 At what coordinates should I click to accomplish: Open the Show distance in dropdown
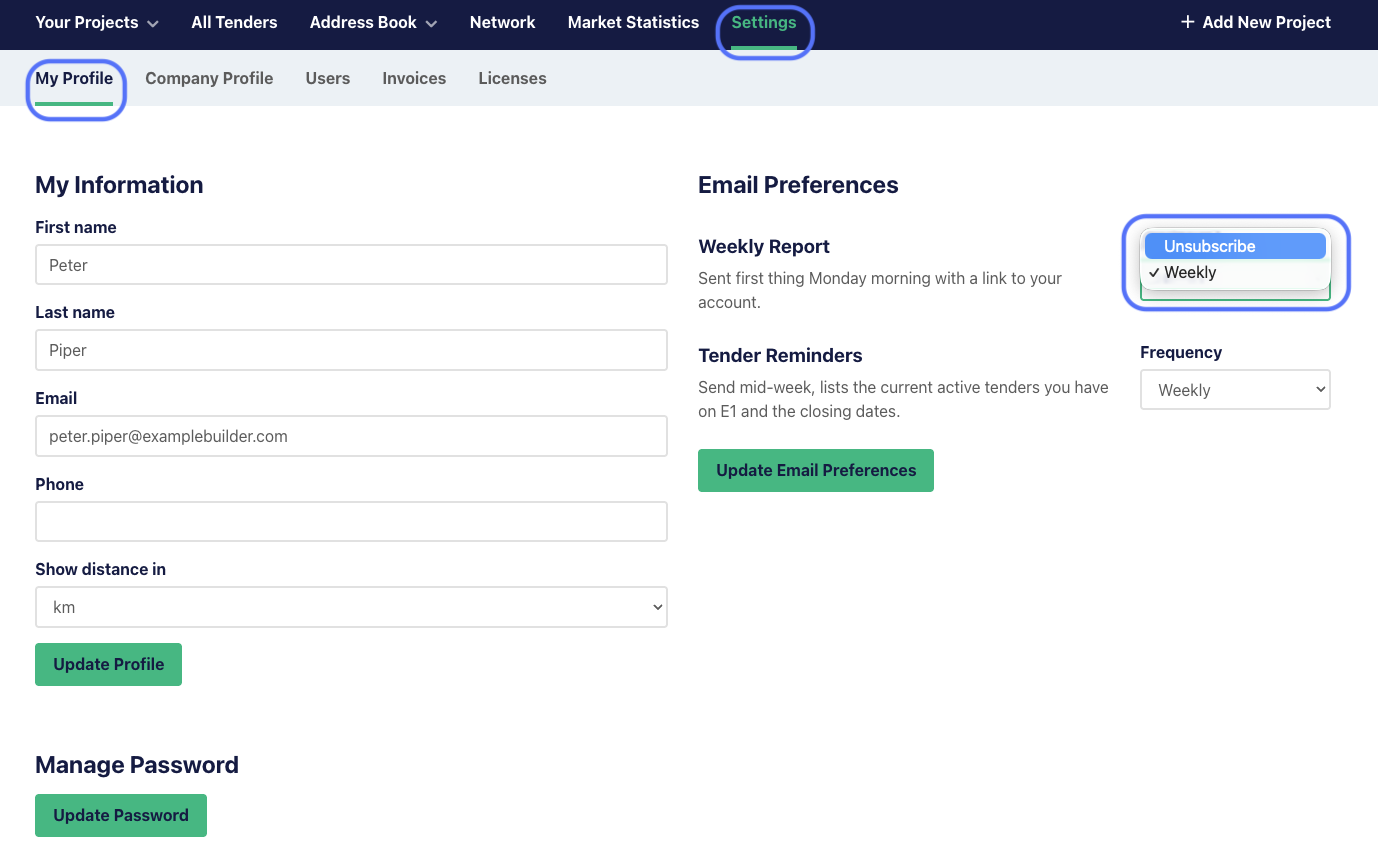click(x=351, y=607)
